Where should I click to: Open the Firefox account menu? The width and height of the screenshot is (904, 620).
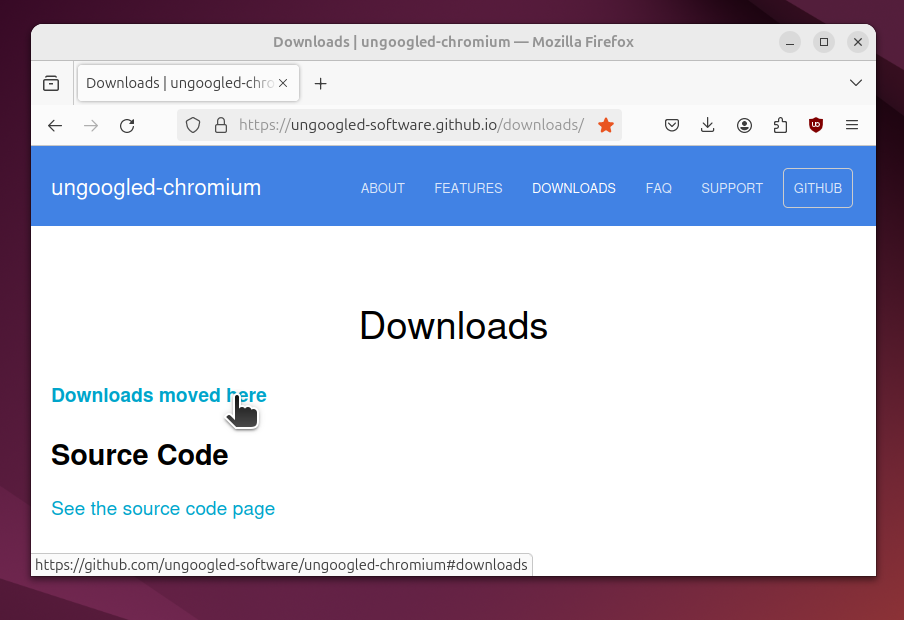pos(744,125)
